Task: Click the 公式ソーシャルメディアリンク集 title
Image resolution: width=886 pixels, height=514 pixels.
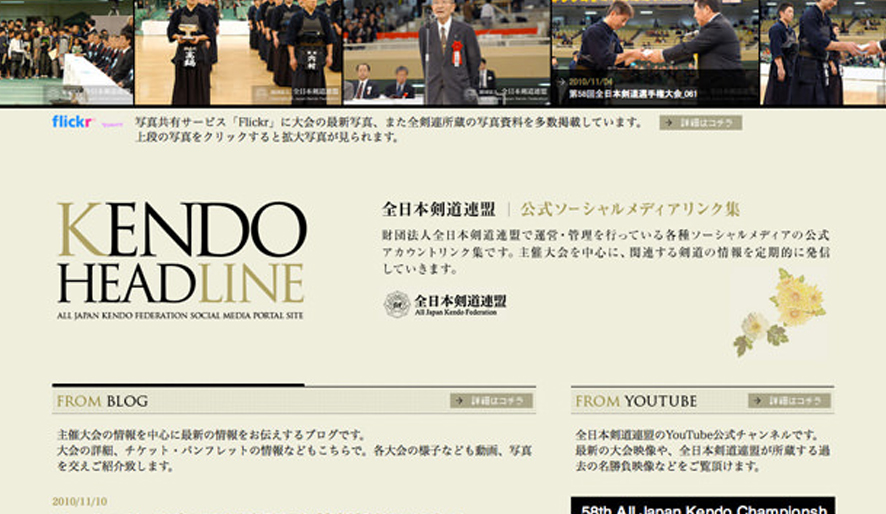Action: [629, 209]
